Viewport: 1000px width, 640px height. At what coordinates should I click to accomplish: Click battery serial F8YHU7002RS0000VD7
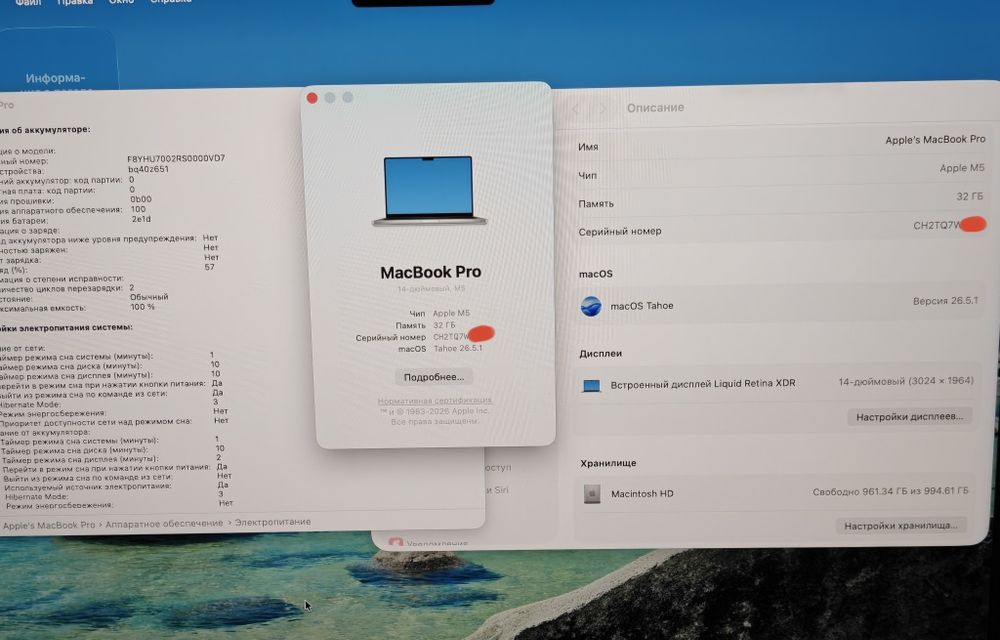click(x=176, y=159)
